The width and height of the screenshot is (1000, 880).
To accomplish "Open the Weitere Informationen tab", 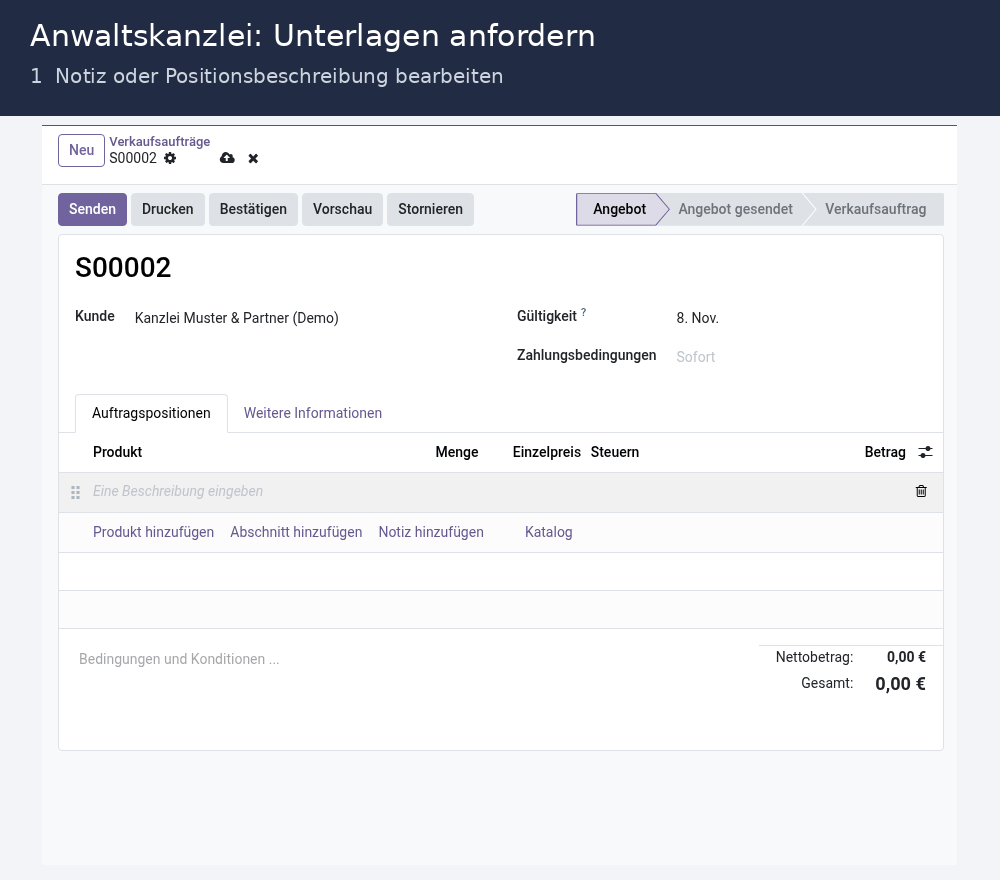I will pyautogui.click(x=312, y=413).
